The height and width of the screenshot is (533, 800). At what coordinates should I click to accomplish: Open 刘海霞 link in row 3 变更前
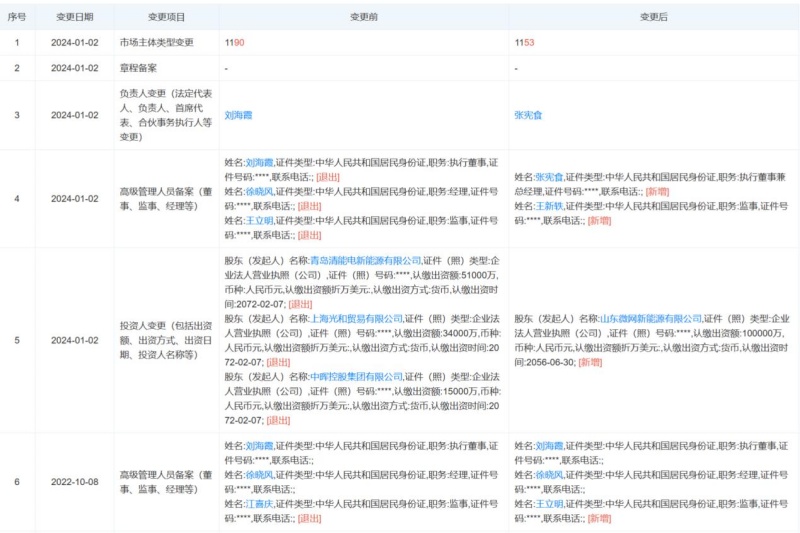coord(238,115)
